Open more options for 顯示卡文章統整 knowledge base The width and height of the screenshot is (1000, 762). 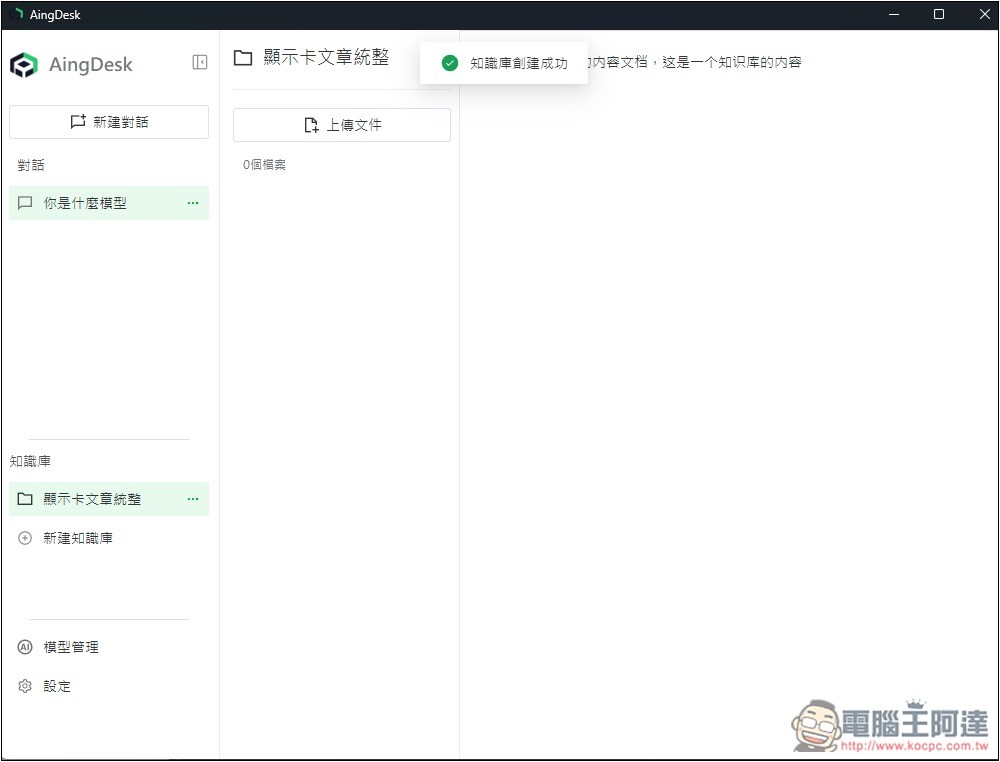(193, 499)
